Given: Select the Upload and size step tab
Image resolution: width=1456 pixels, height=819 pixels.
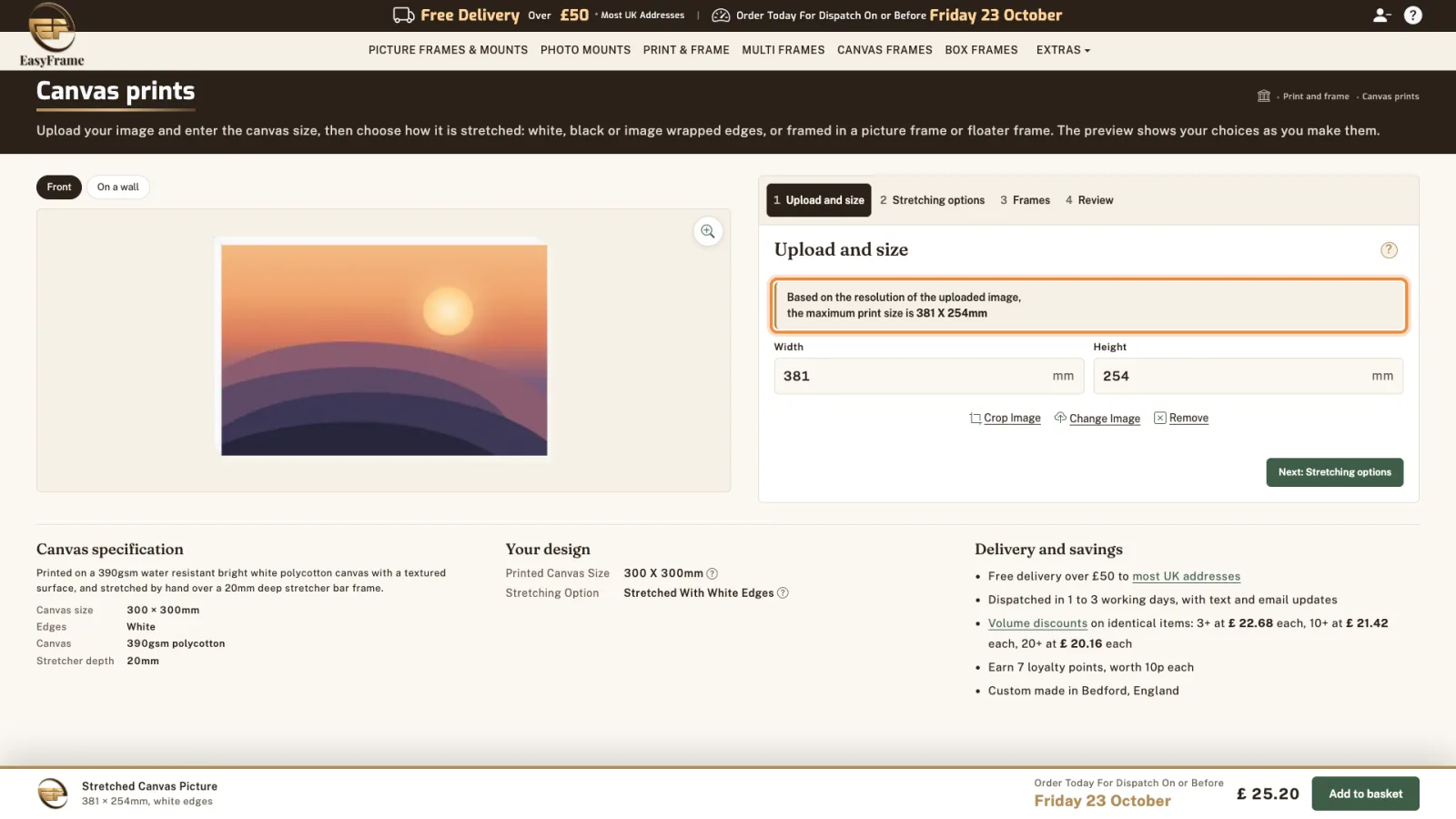Looking at the screenshot, I should (819, 200).
